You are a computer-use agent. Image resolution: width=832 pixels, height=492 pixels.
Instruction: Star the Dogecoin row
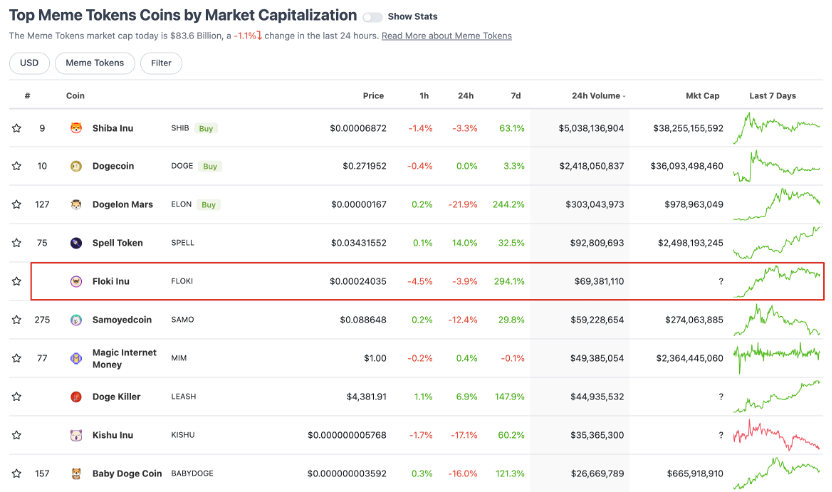click(16, 166)
